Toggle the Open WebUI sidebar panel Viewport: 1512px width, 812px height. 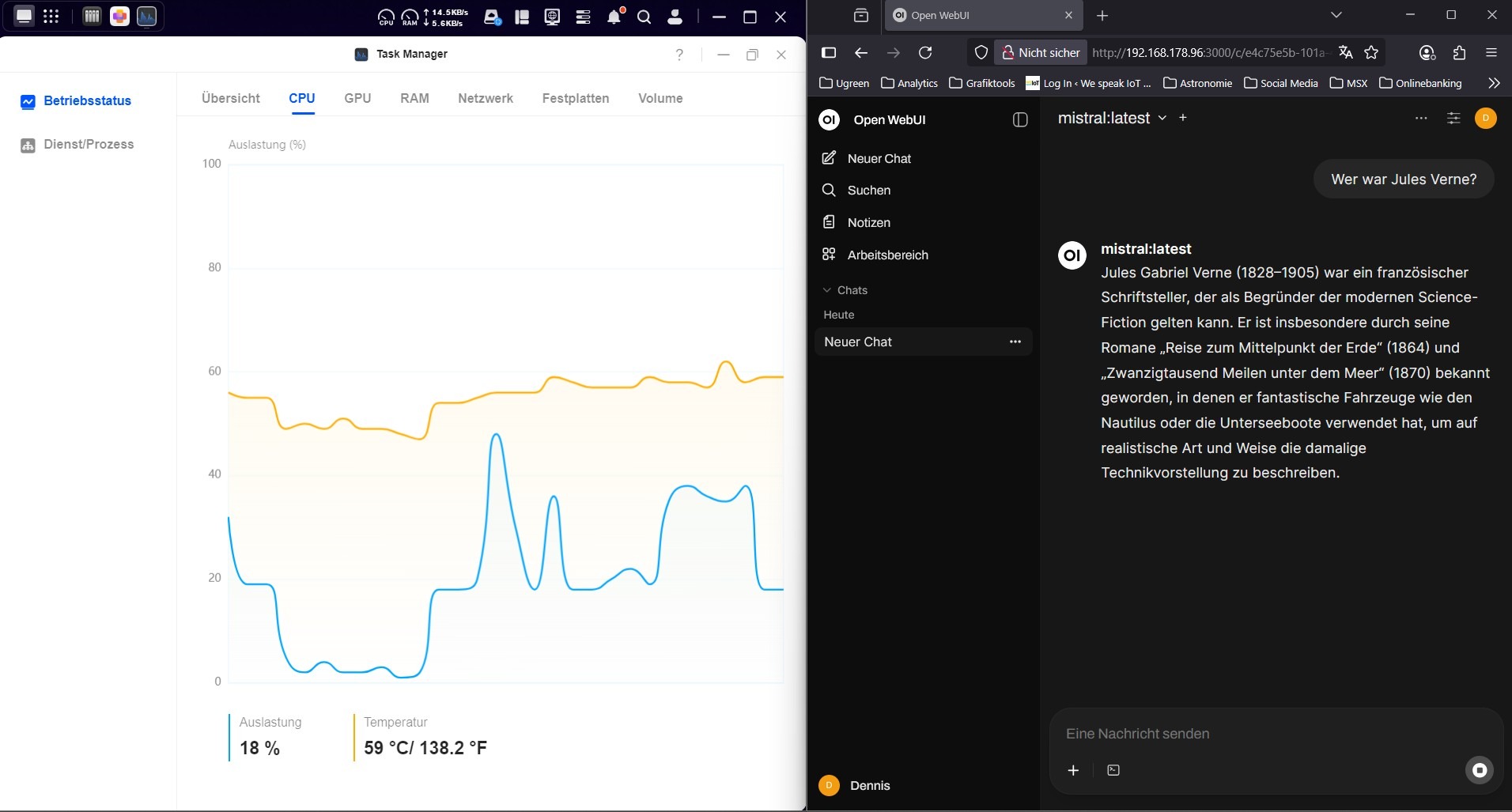(x=1020, y=119)
